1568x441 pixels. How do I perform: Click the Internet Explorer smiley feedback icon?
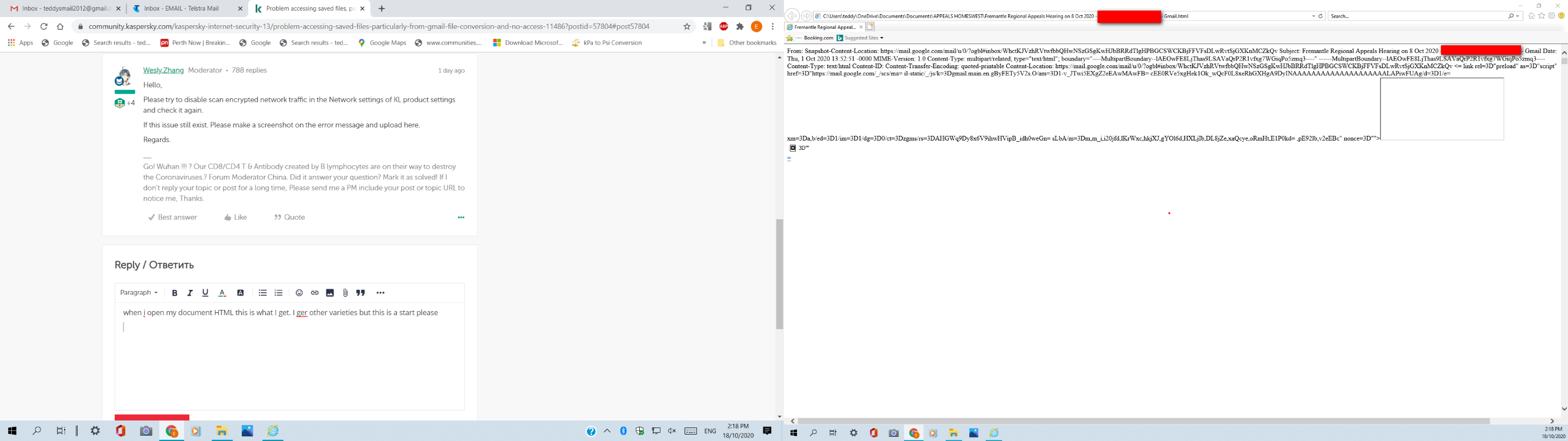click(1562, 16)
